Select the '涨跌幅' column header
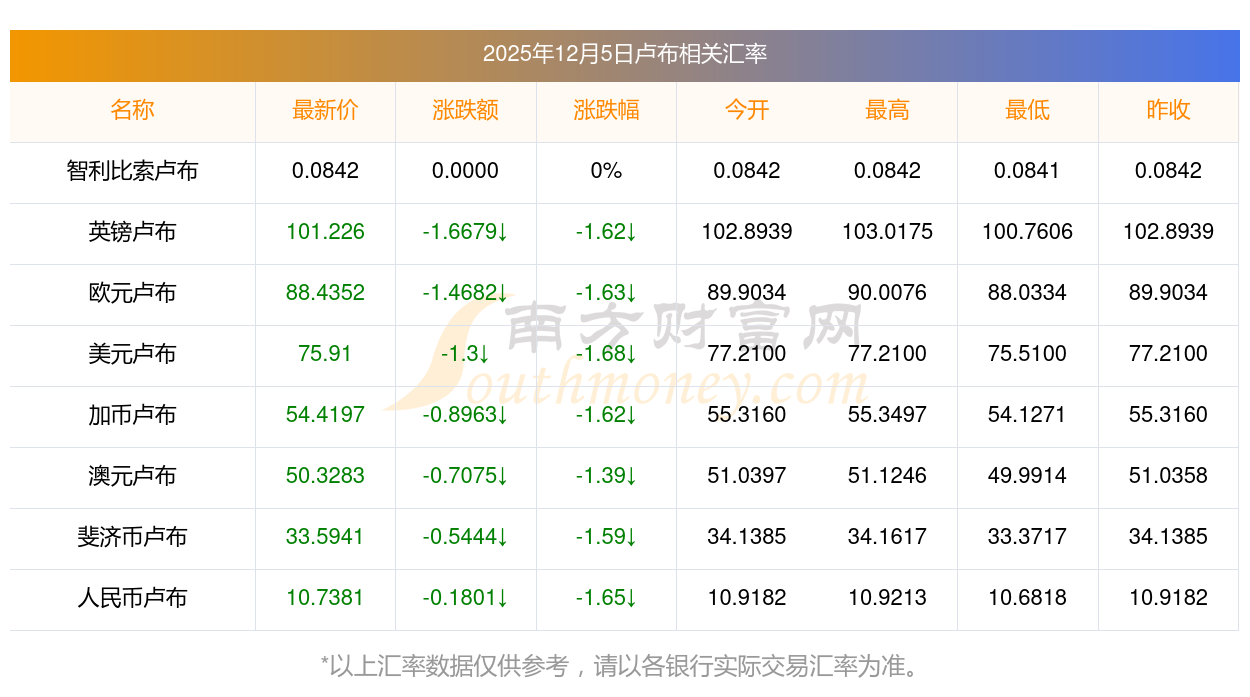The width and height of the screenshot is (1250, 697). [x=606, y=110]
